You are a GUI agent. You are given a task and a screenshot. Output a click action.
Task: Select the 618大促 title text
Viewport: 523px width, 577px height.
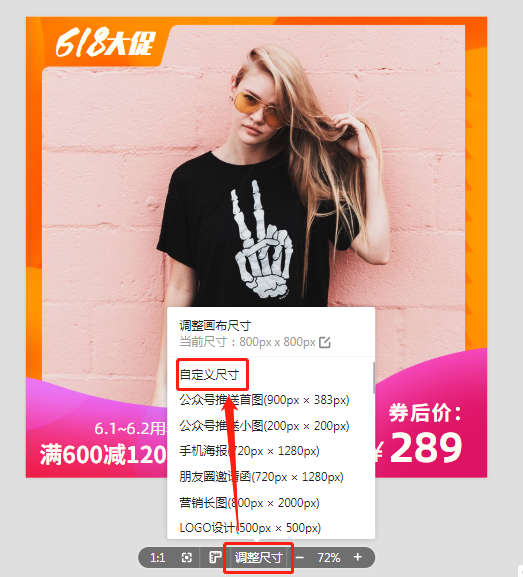(106, 43)
